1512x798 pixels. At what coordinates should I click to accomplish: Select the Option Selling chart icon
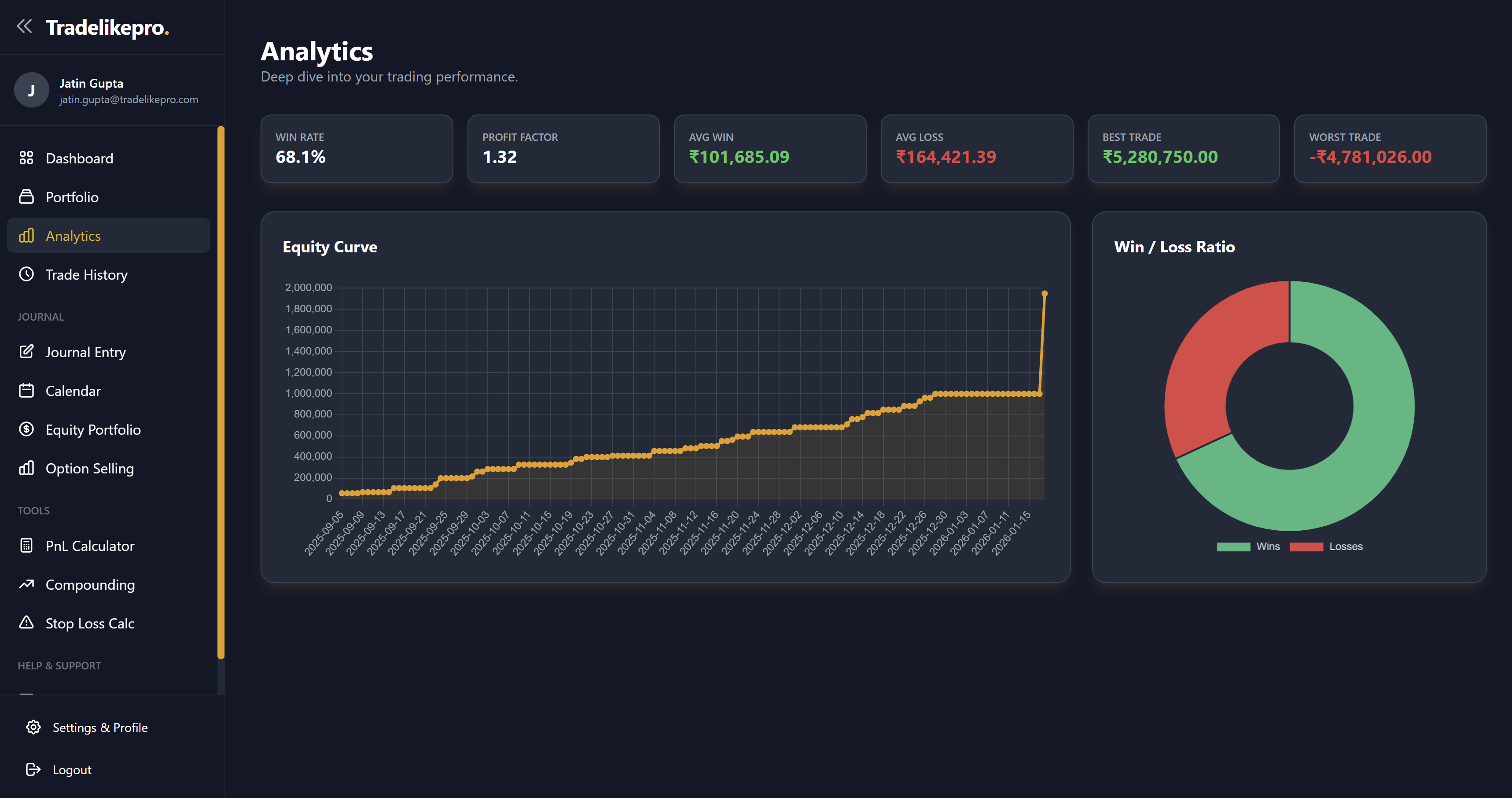pyautogui.click(x=27, y=468)
